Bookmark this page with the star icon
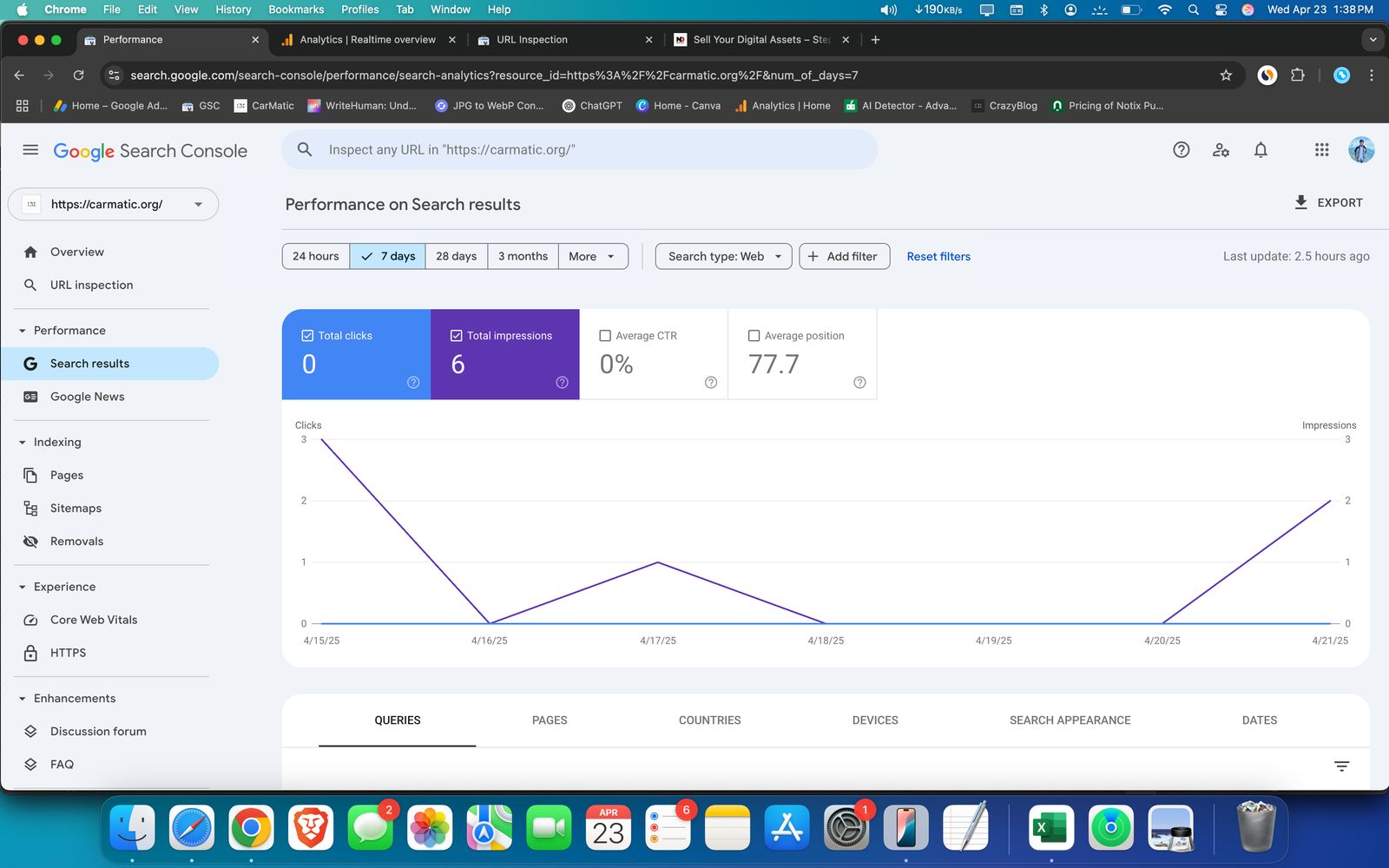Viewport: 1389px width, 868px height. (x=1226, y=76)
